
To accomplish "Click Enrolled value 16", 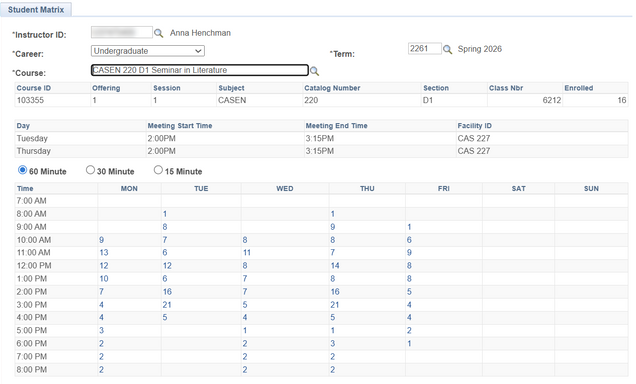I will pyautogui.click(x=622, y=100).
